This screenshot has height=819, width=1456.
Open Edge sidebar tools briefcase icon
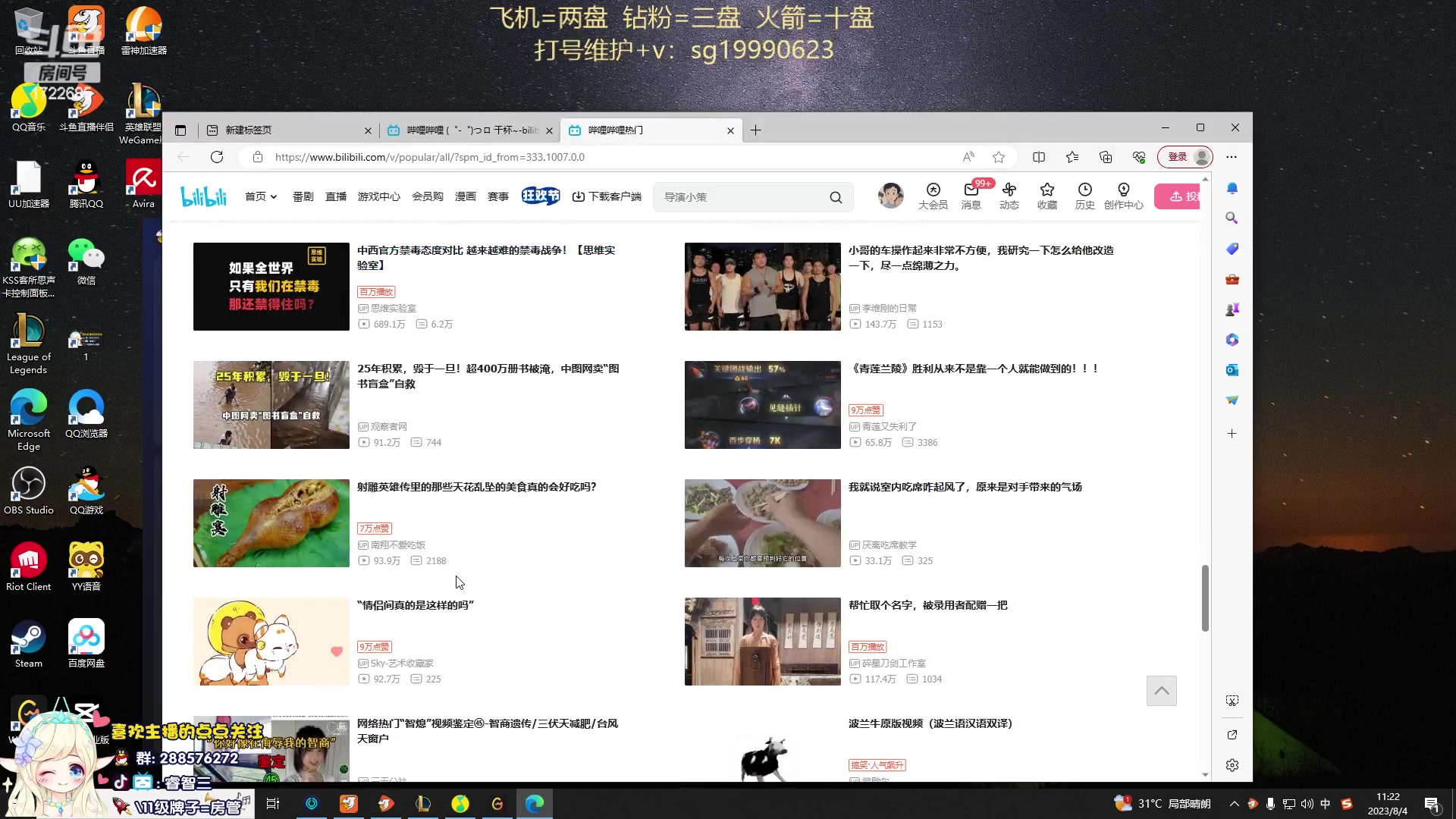coord(1232,279)
